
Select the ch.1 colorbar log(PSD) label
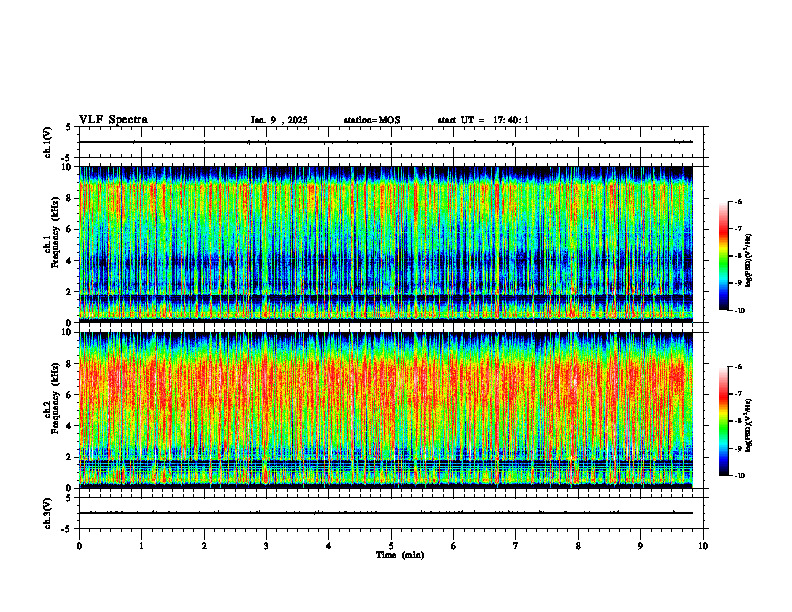pos(750,260)
